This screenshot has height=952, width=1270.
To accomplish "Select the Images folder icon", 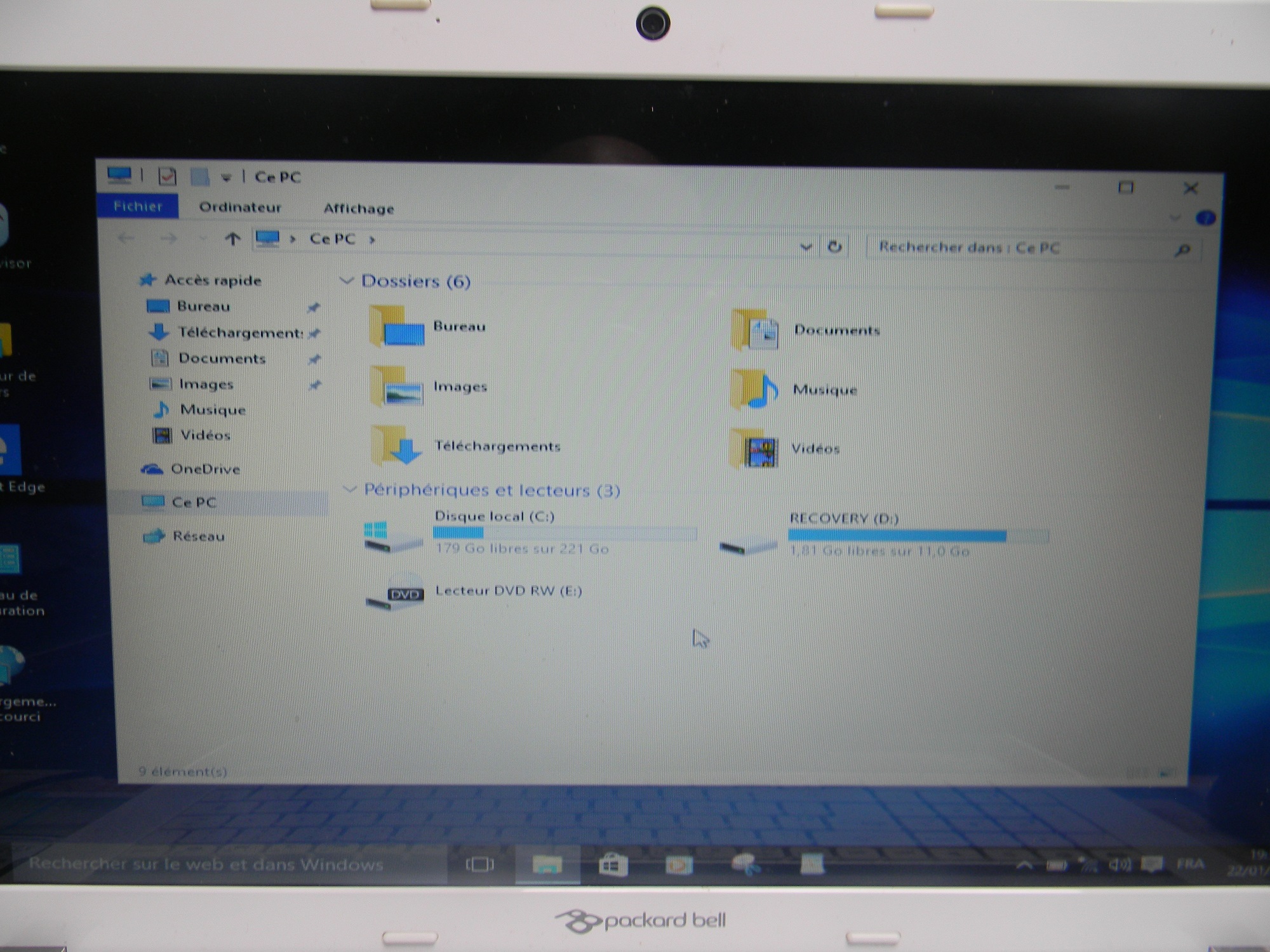I will click(x=397, y=386).
